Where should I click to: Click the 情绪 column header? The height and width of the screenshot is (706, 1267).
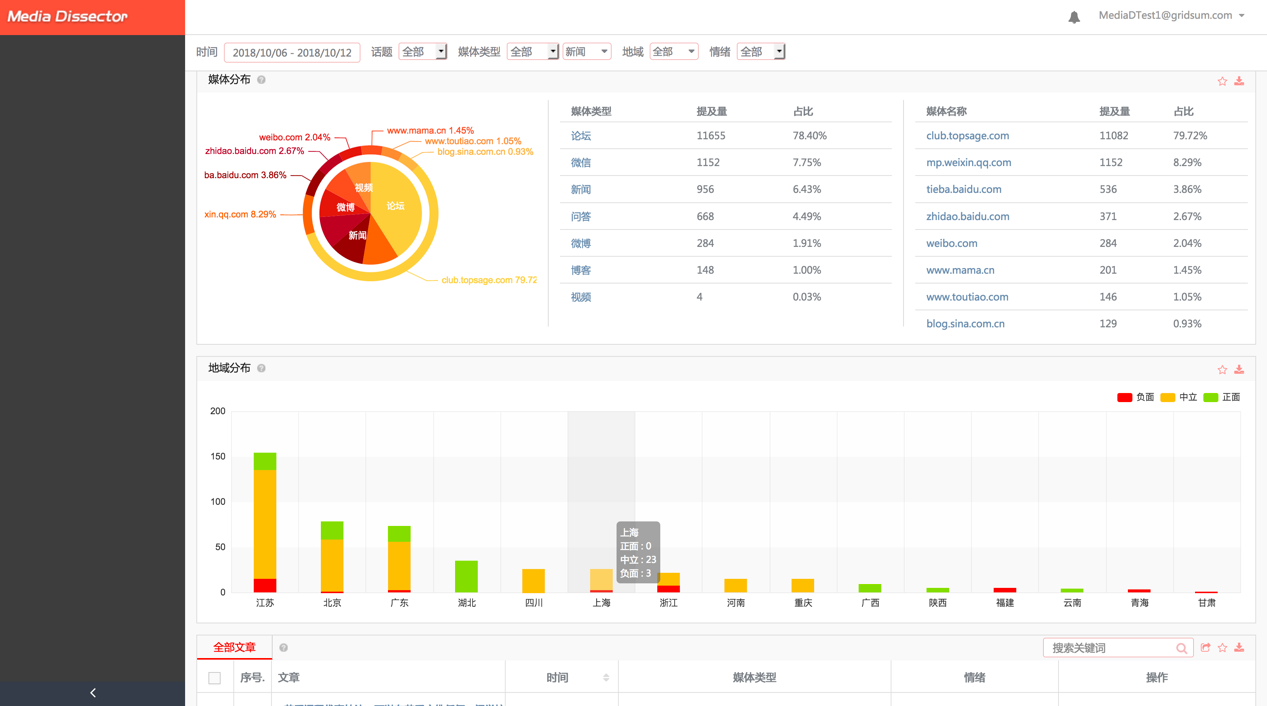(x=974, y=678)
